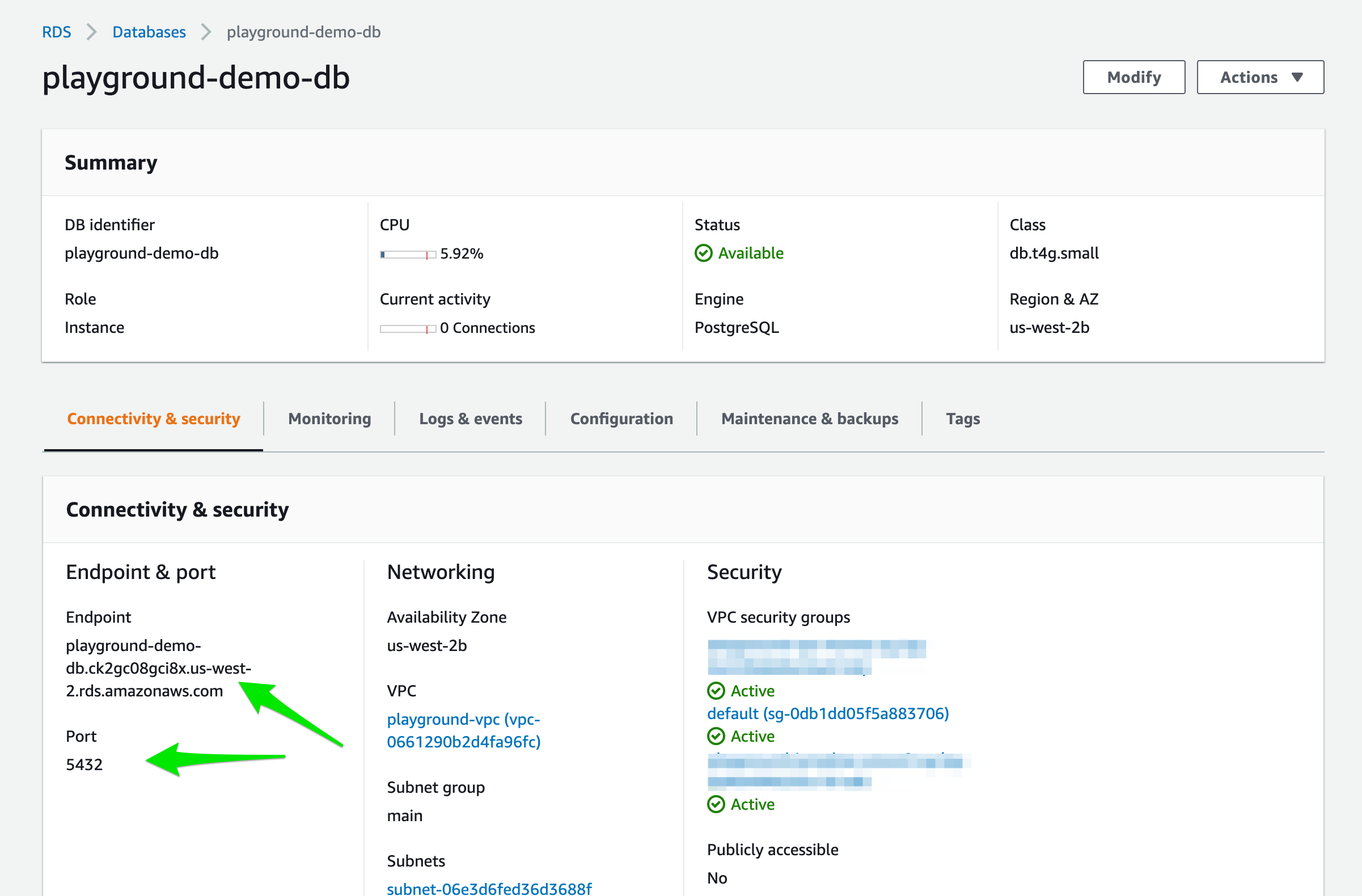The width and height of the screenshot is (1362, 896).
Task: Click the connections activity bar
Action: [x=408, y=328]
